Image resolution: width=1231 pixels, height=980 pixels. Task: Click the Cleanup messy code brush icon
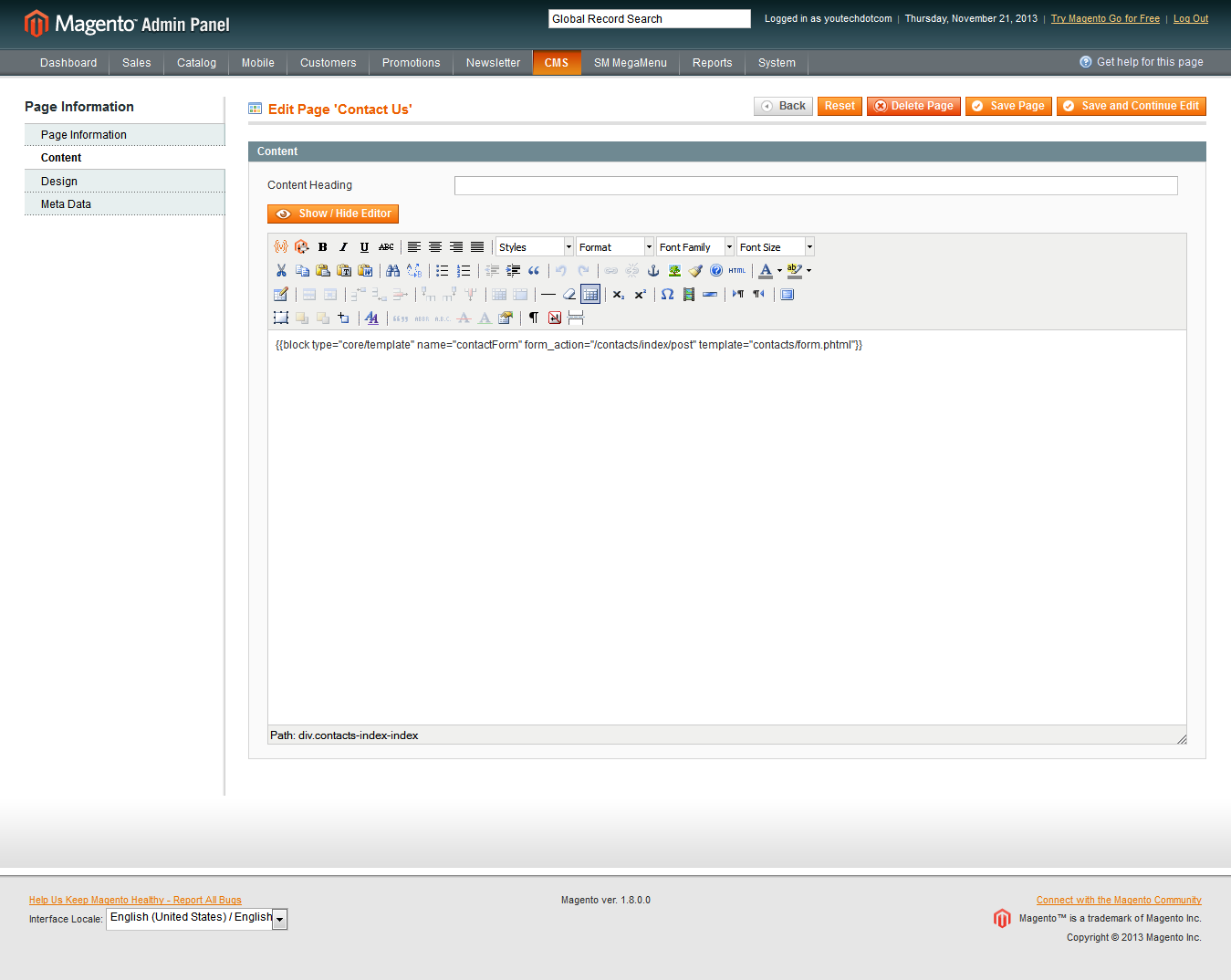695,270
